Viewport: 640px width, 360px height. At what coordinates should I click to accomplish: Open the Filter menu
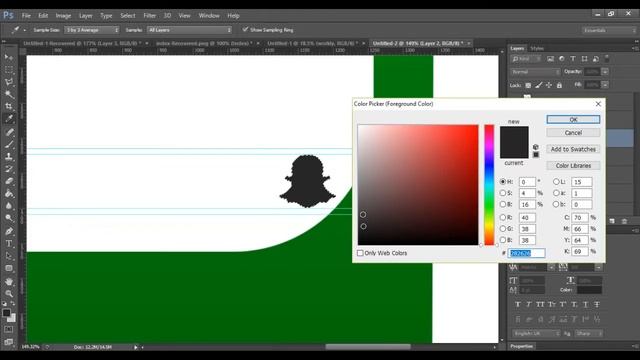click(149, 16)
